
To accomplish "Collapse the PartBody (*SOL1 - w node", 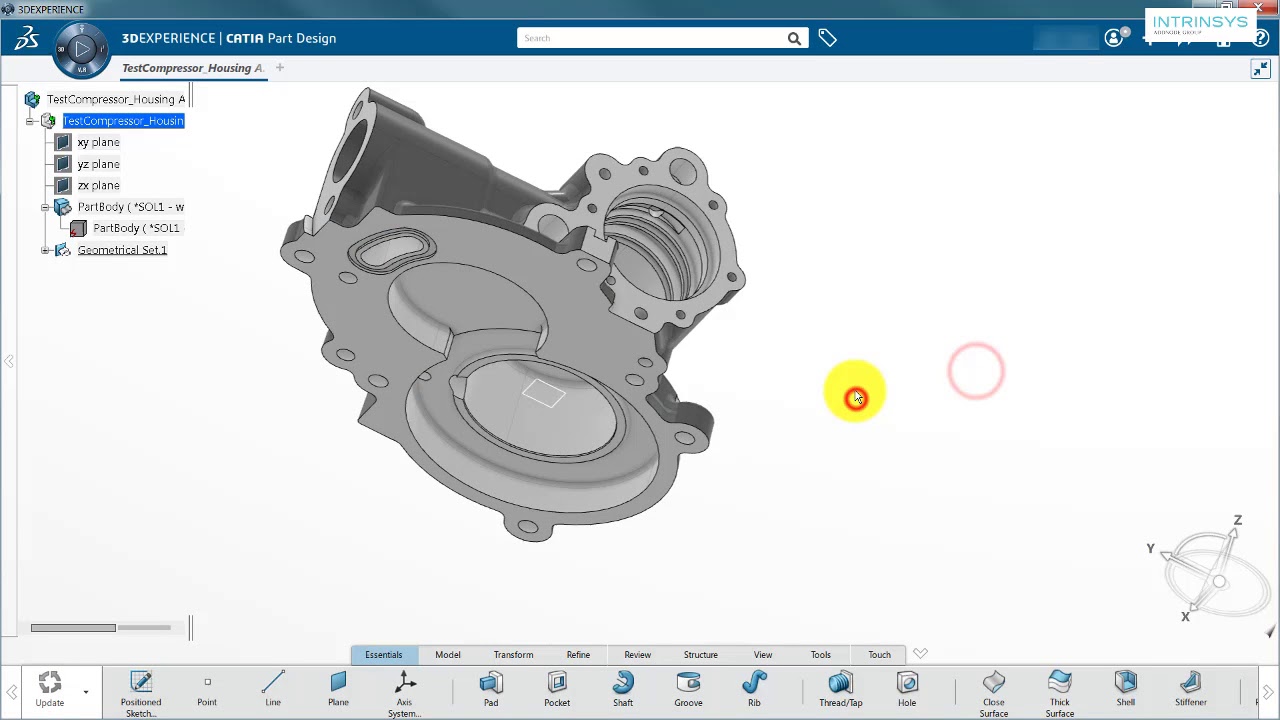I will point(45,207).
